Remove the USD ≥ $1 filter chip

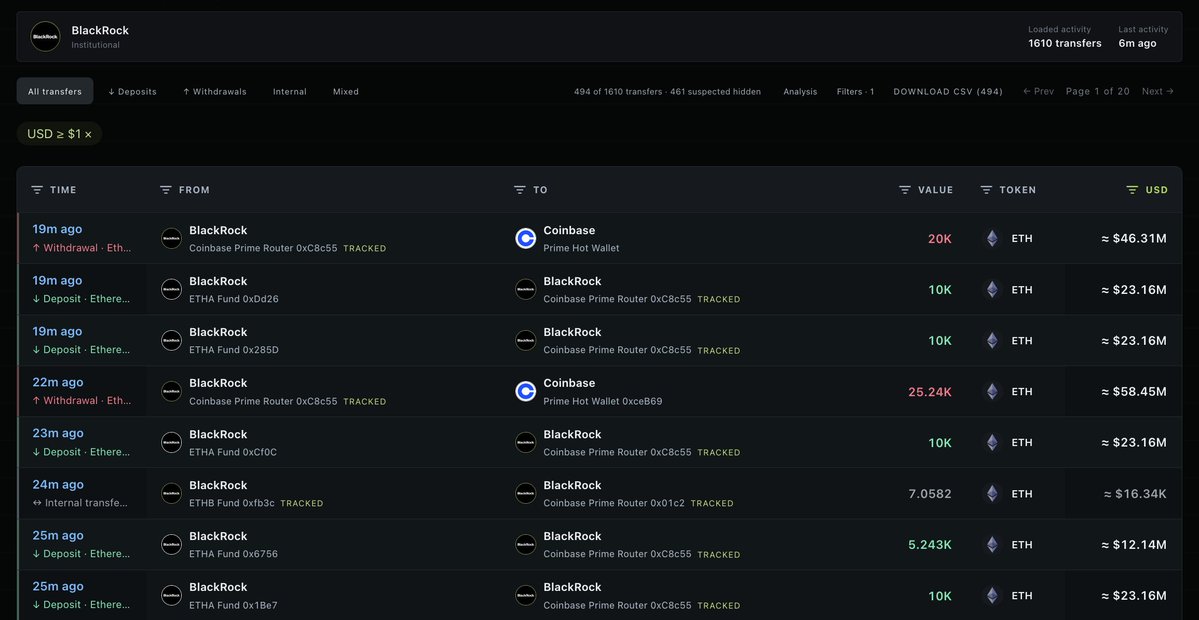[x=88, y=134]
